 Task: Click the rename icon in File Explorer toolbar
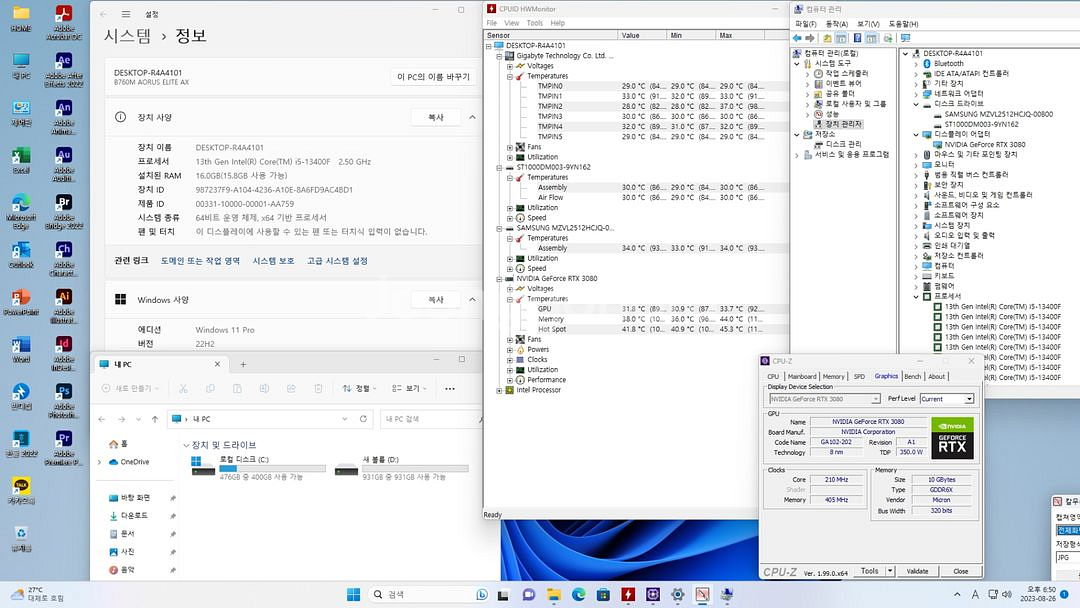(264, 388)
